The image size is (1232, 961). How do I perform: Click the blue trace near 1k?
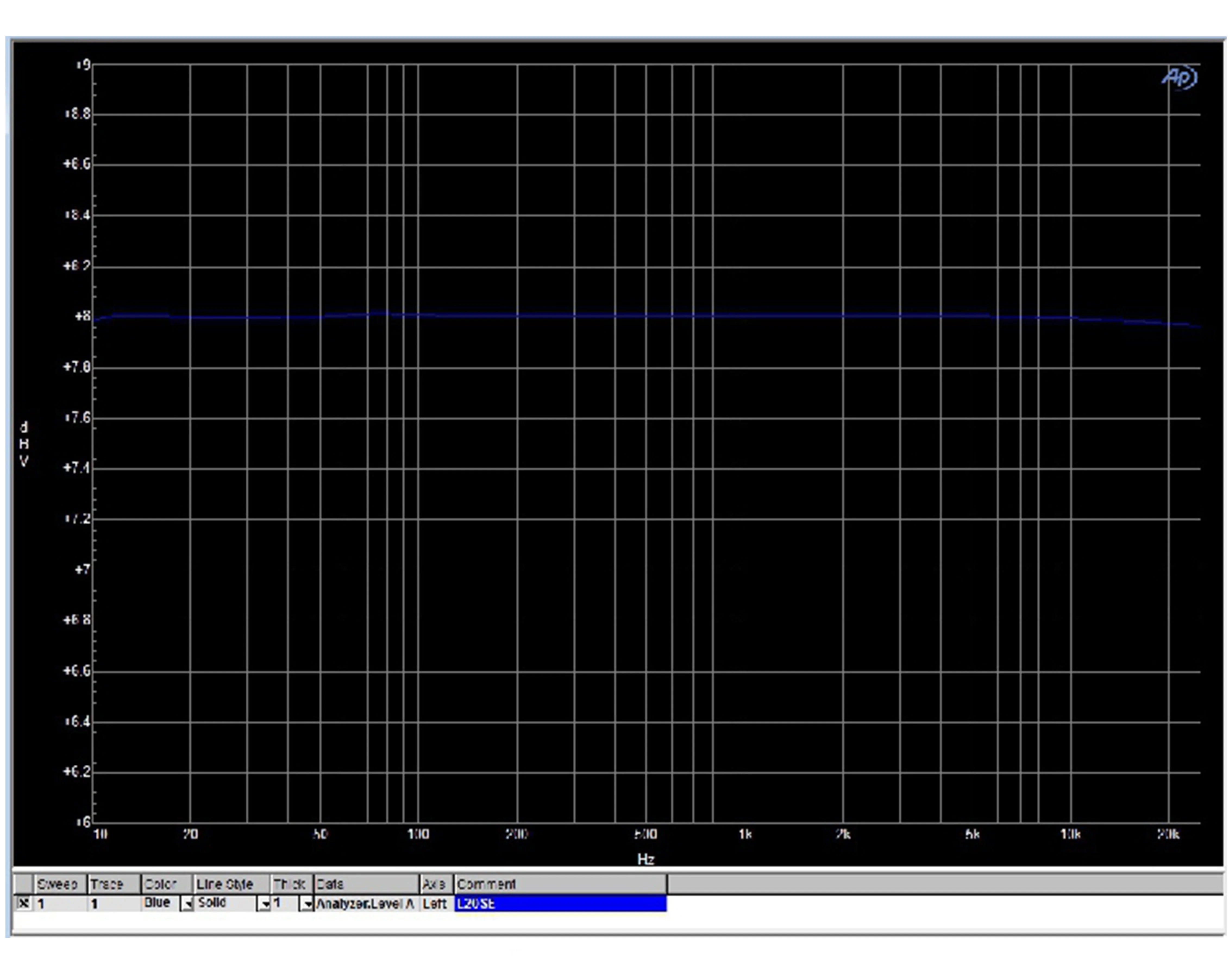click(745, 316)
